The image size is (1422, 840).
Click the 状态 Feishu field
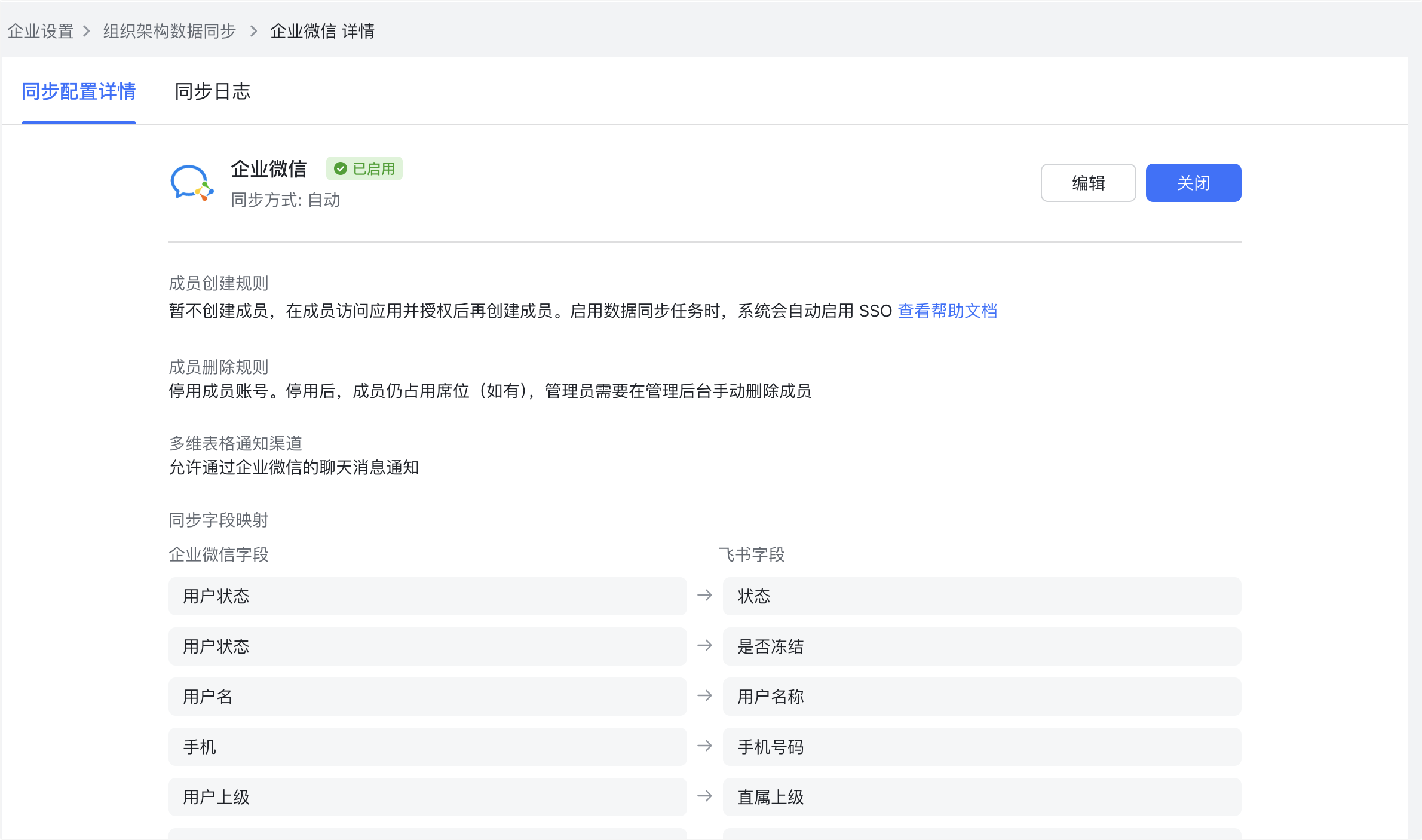(x=982, y=596)
